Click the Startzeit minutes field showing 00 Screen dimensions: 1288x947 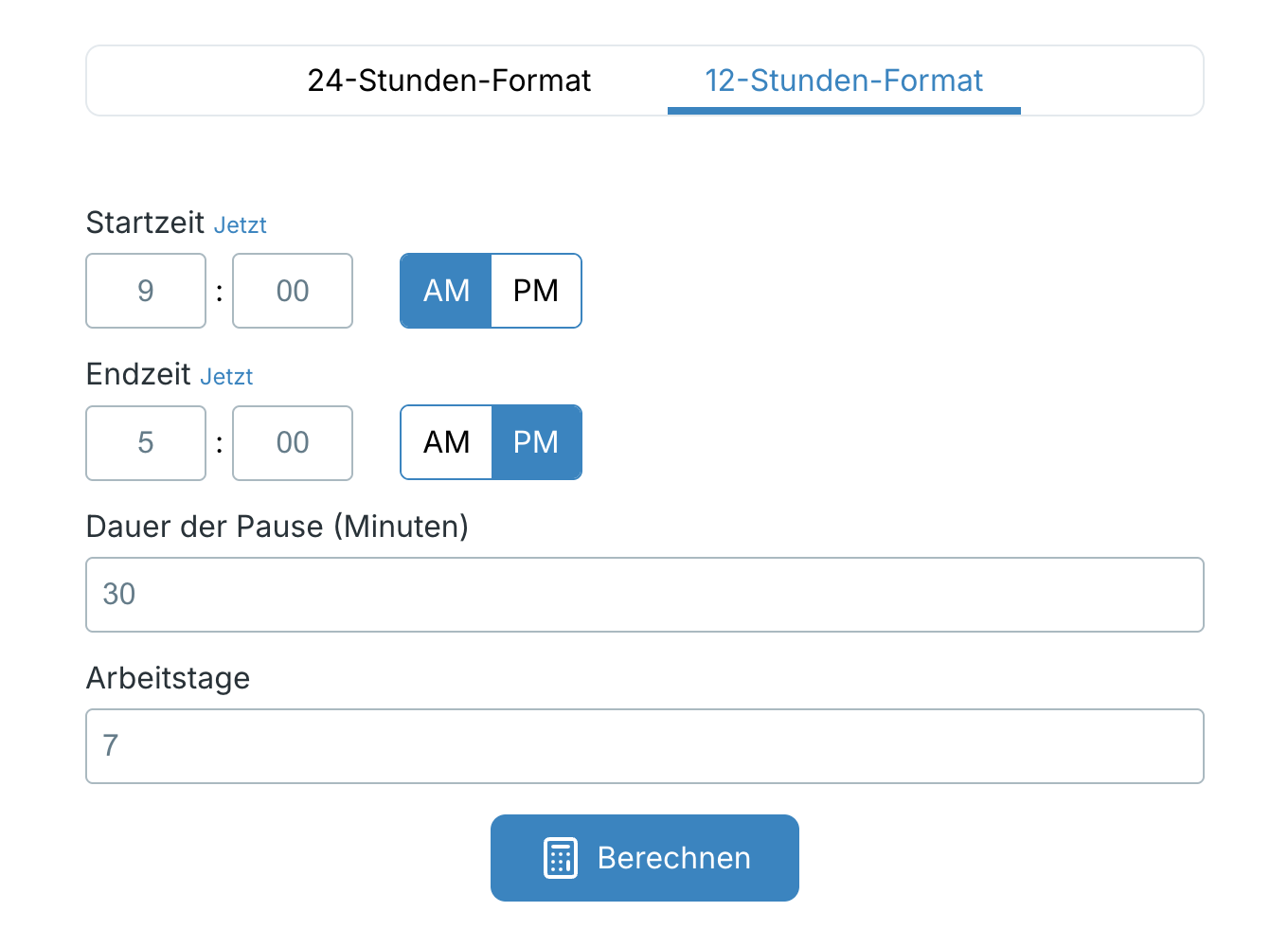click(x=292, y=291)
